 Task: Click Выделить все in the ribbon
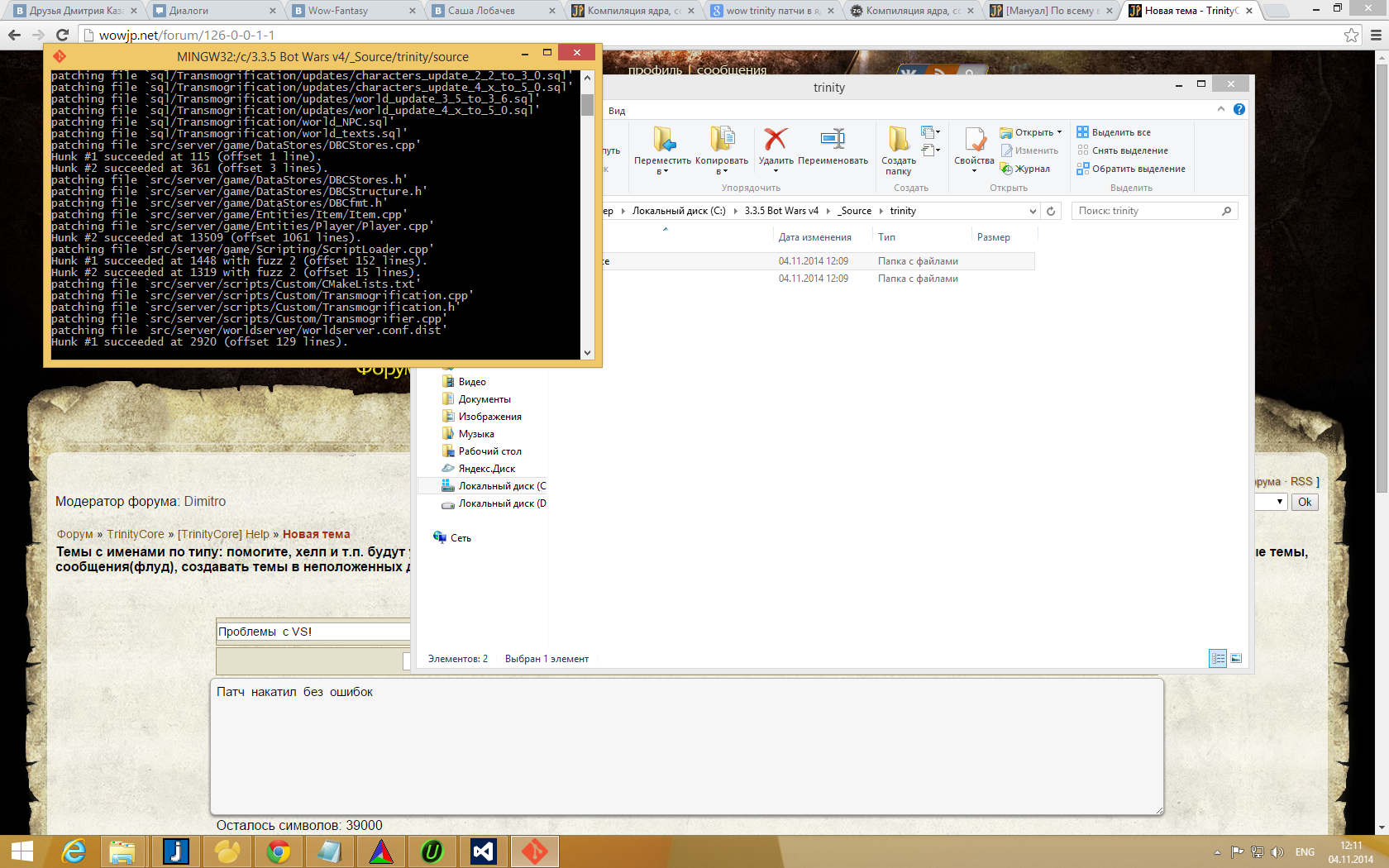pyautogui.click(x=1114, y=132)
